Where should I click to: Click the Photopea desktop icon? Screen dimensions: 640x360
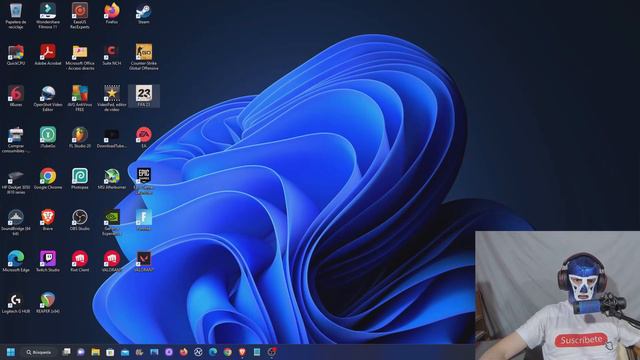80,179
